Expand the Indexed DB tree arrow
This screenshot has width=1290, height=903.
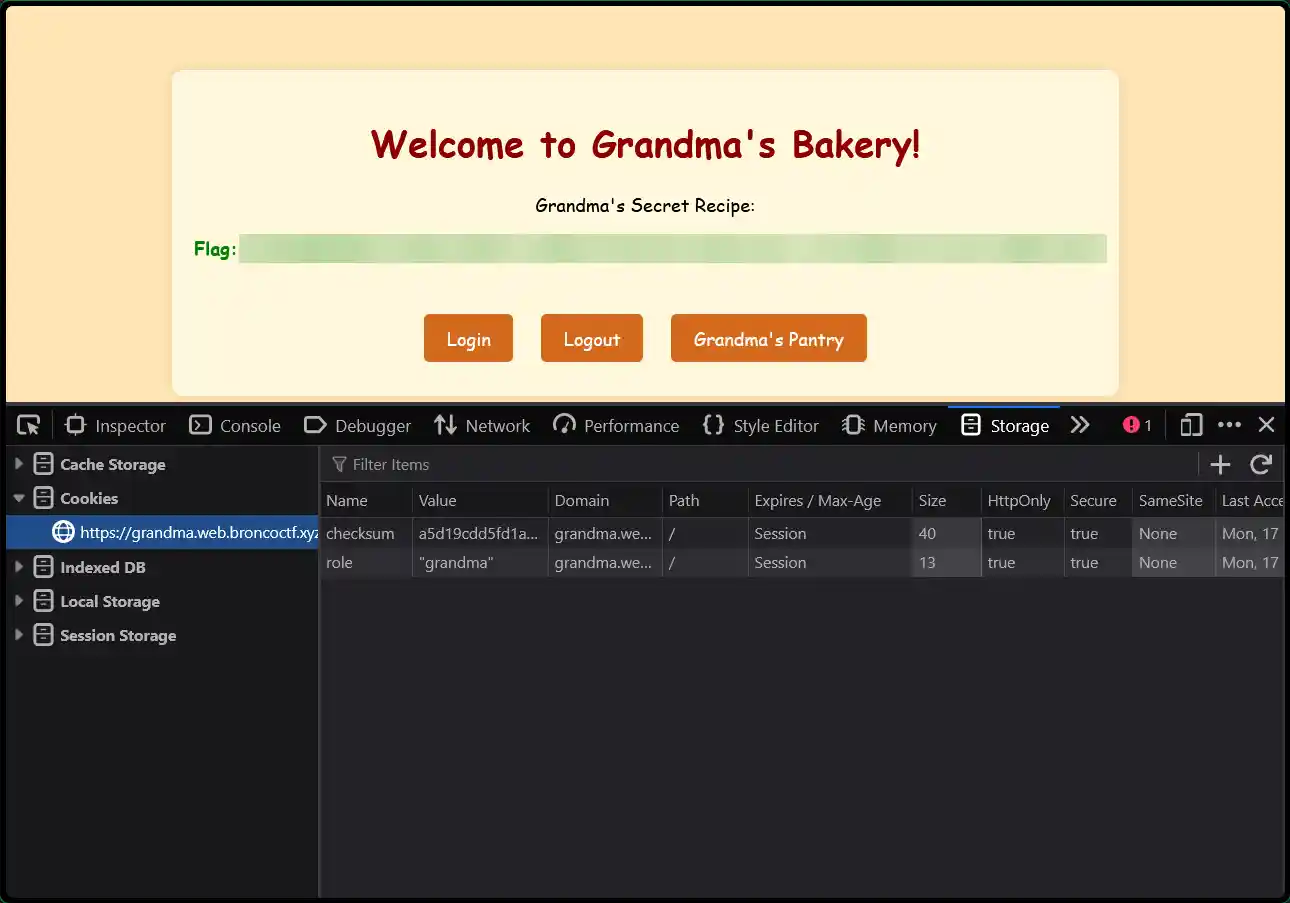18,567
